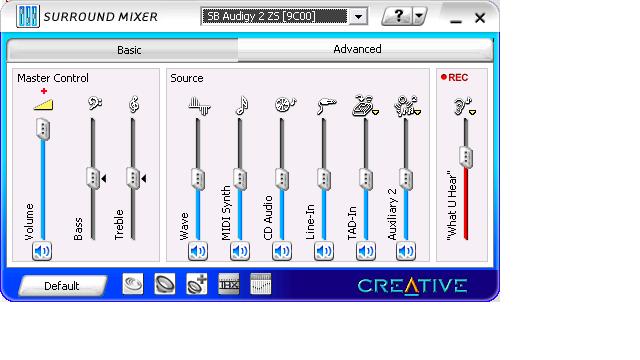Open the first speaker settings icon in bottom bar
Screen dimensions: 640x360
point(133,284)
